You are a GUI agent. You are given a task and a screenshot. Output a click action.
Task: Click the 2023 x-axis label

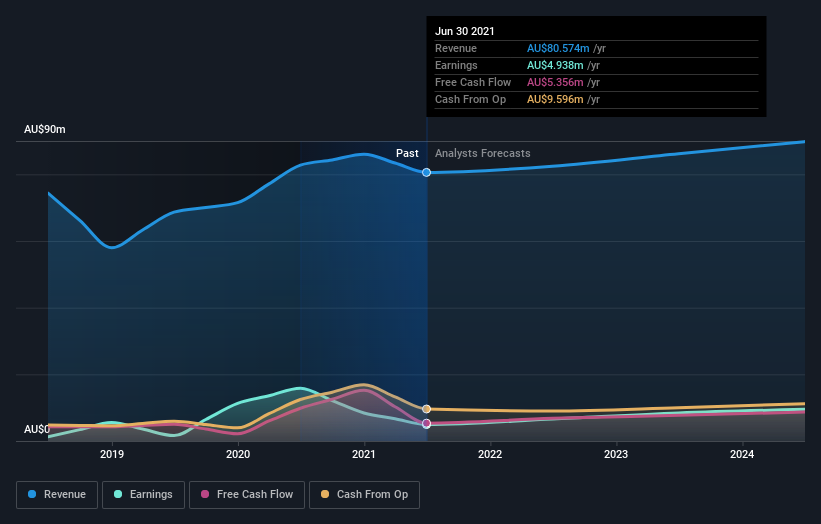point(616,454)
